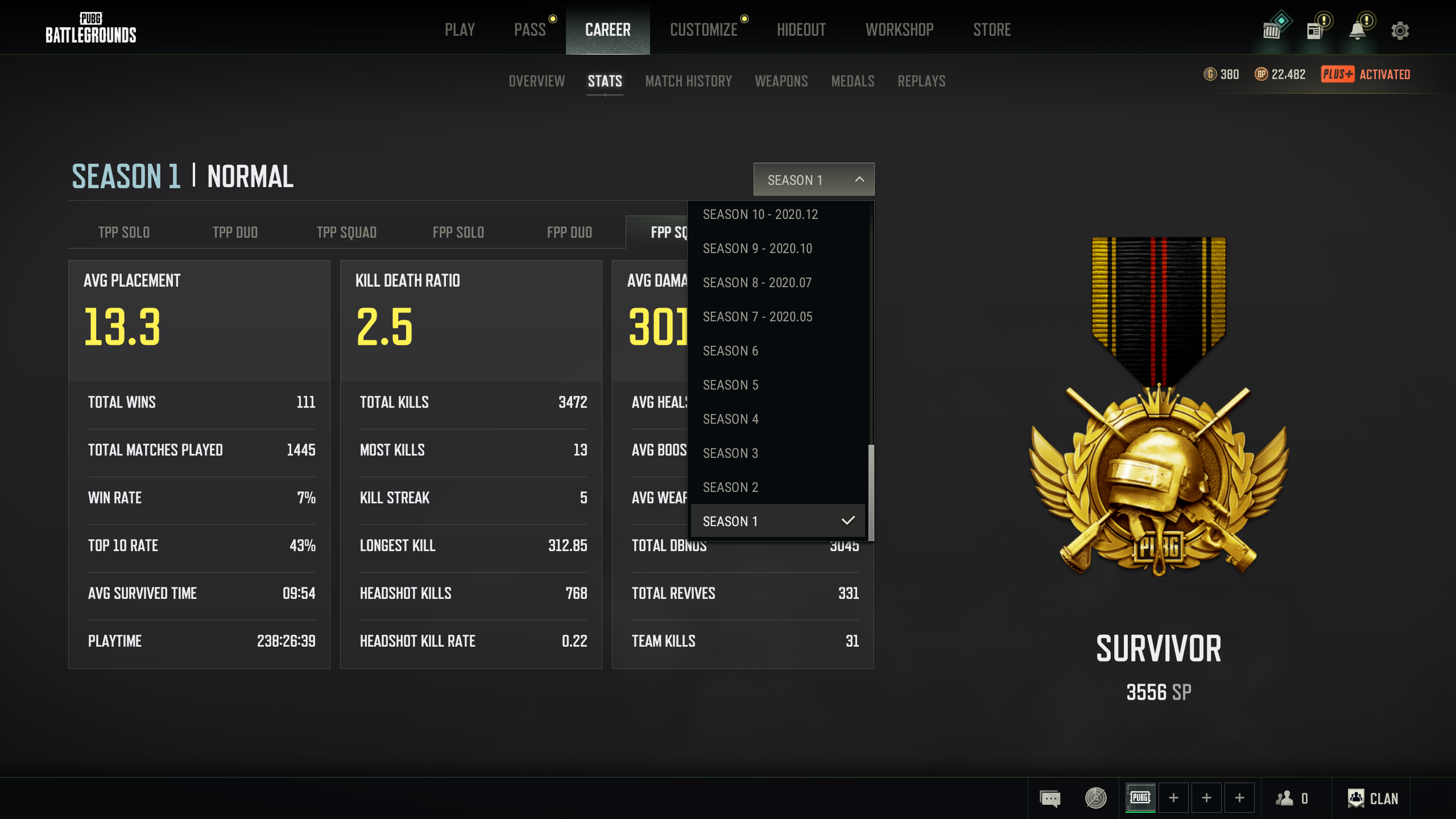Select Season 2 from list

778,487
